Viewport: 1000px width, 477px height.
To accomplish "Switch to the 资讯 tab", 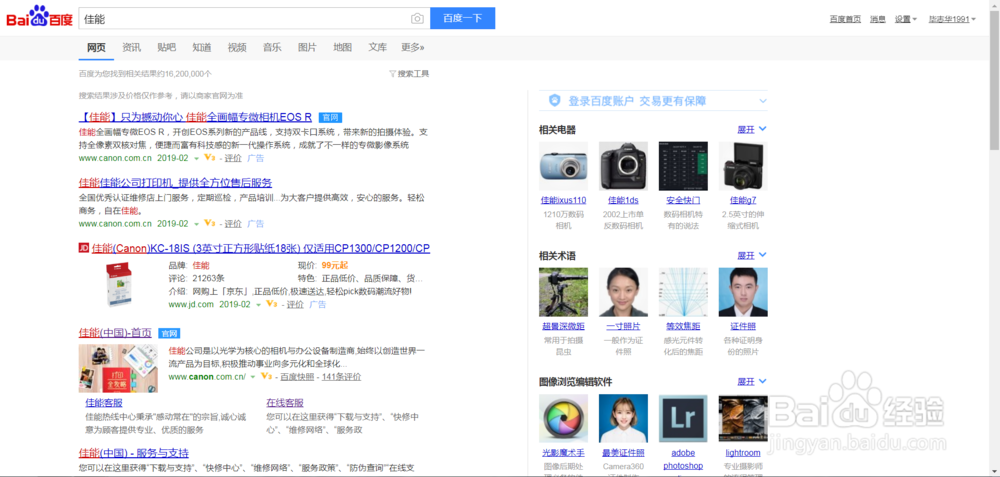I will [x=131, y=47].
